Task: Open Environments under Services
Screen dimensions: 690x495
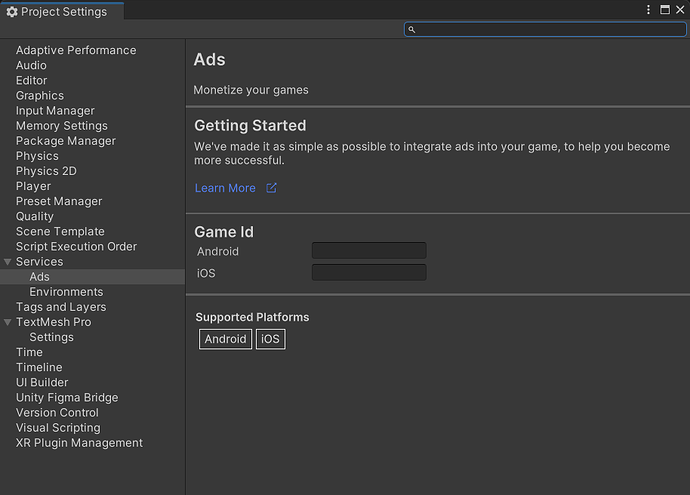Action: click(x=66, y=292)
